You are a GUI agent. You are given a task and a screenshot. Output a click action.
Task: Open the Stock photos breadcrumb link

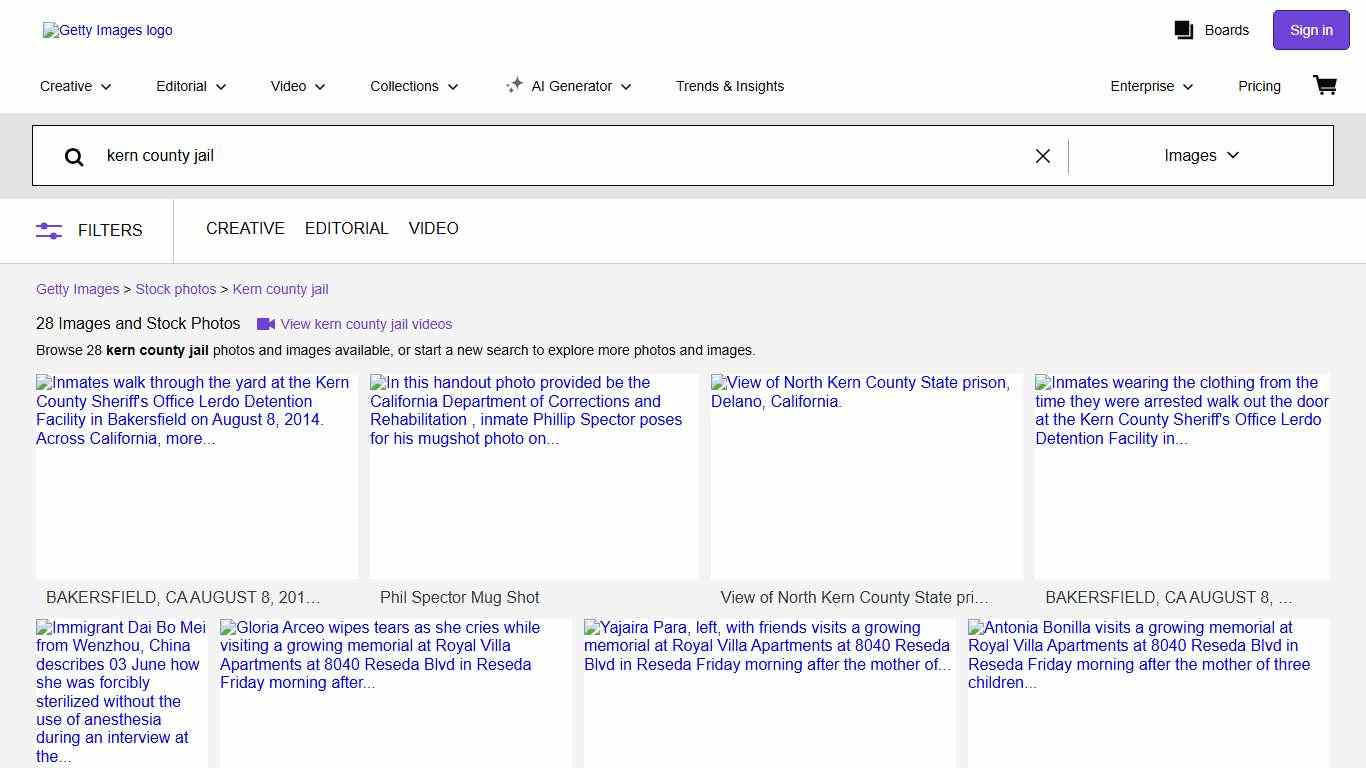point(176,289)
